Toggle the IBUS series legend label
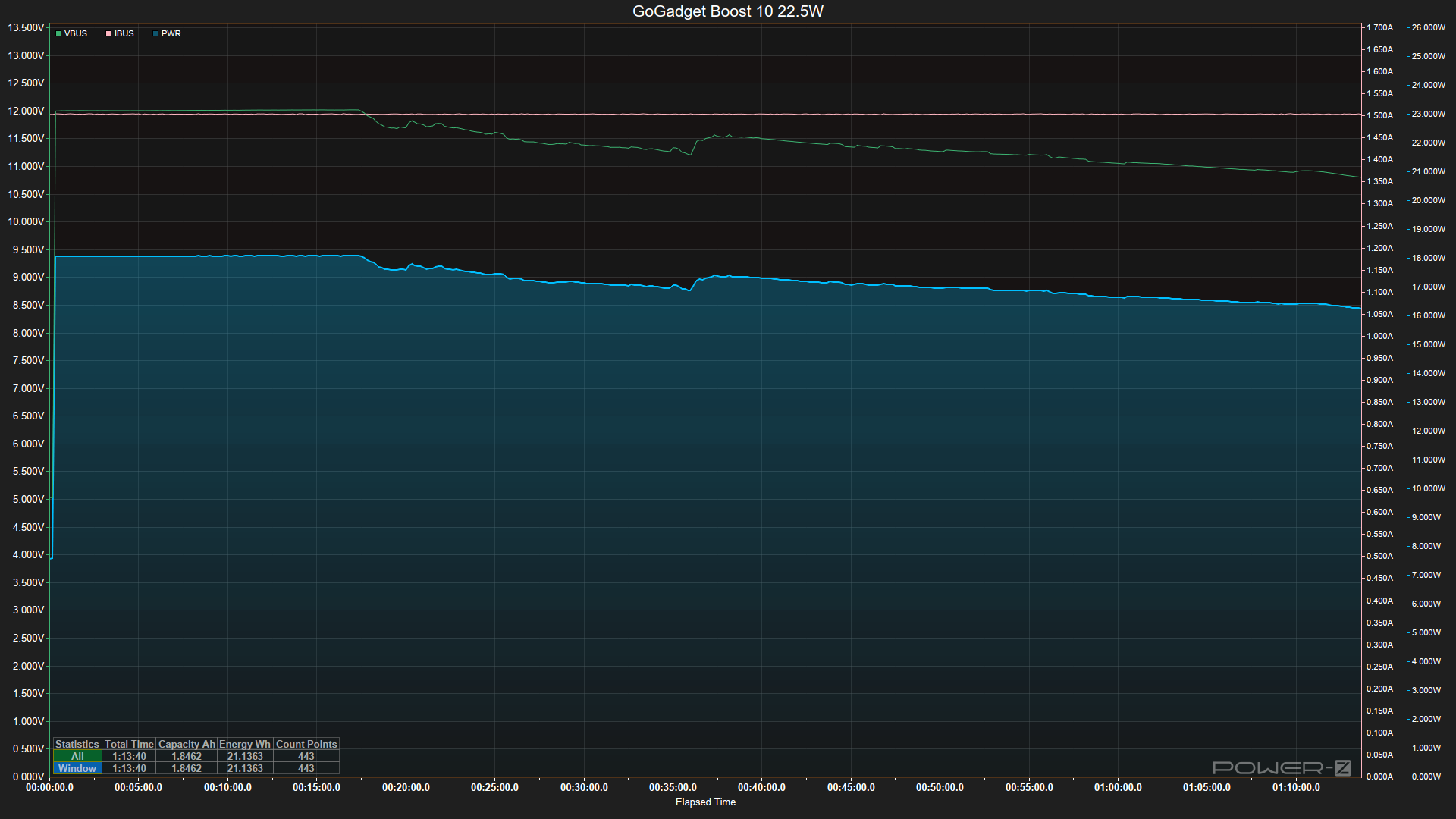1456x819 pixels. [x=124, y=34]
